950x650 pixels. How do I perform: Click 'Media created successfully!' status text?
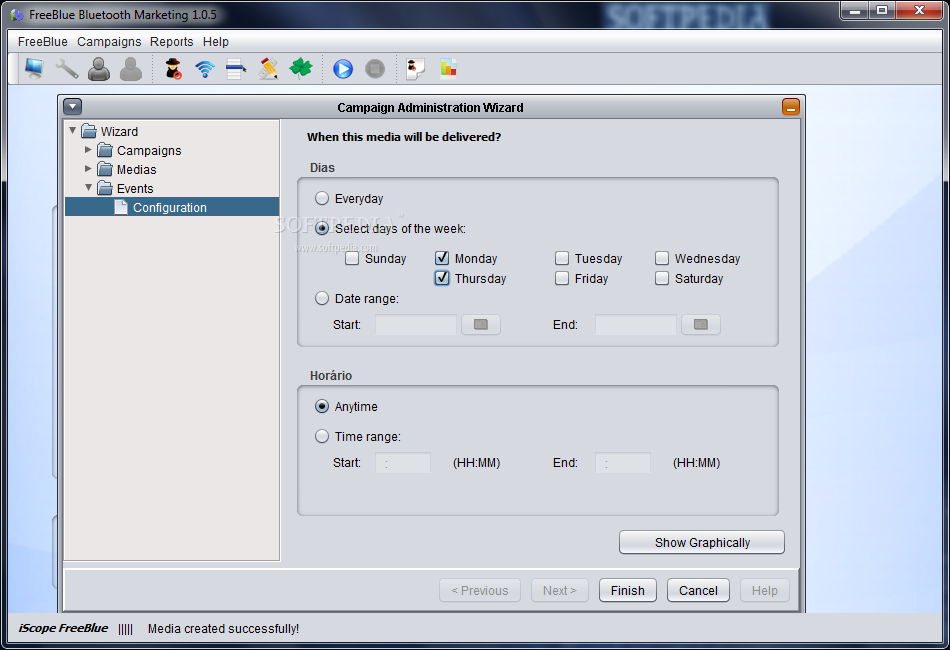tap(224, 629)
